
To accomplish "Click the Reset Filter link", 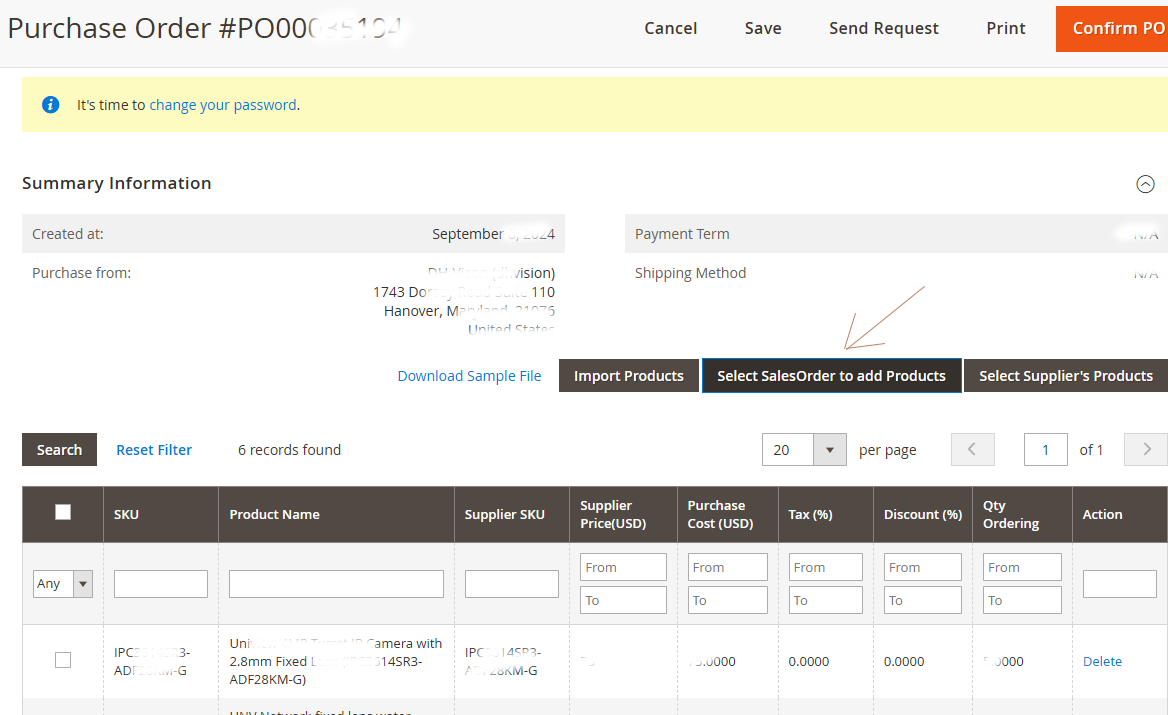I will coord(153,449).
